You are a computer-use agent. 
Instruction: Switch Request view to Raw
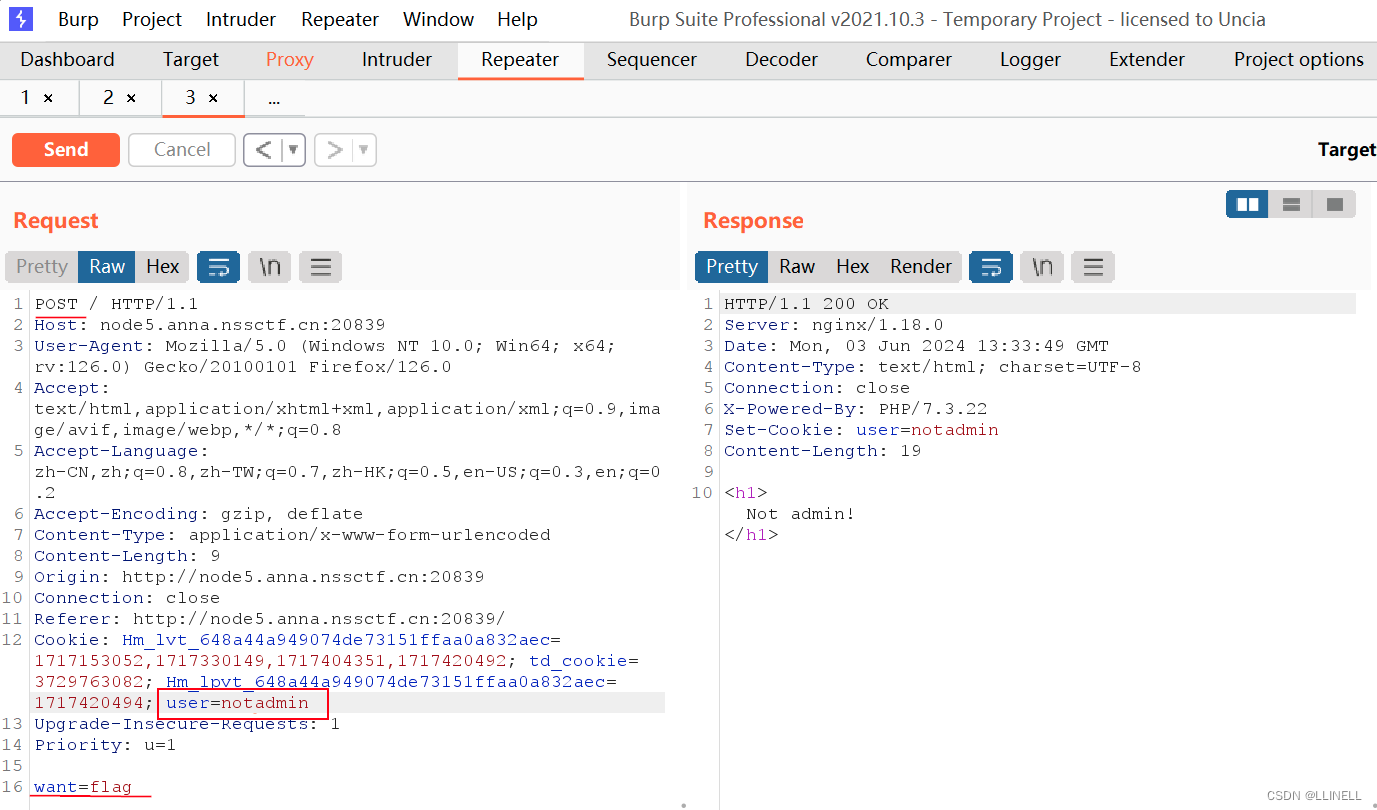(x=107, y=266)
